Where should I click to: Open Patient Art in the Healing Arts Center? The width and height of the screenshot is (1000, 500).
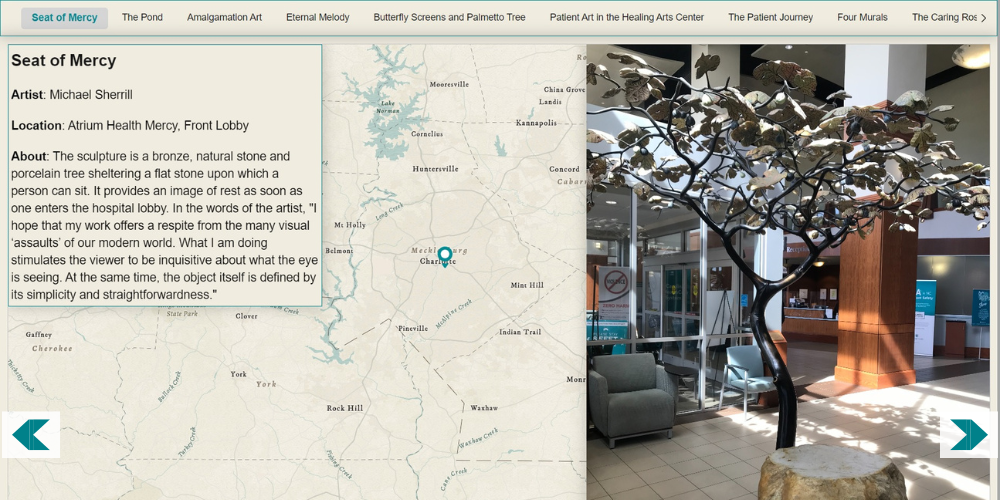pyautogui.click(x=627, y=18)
